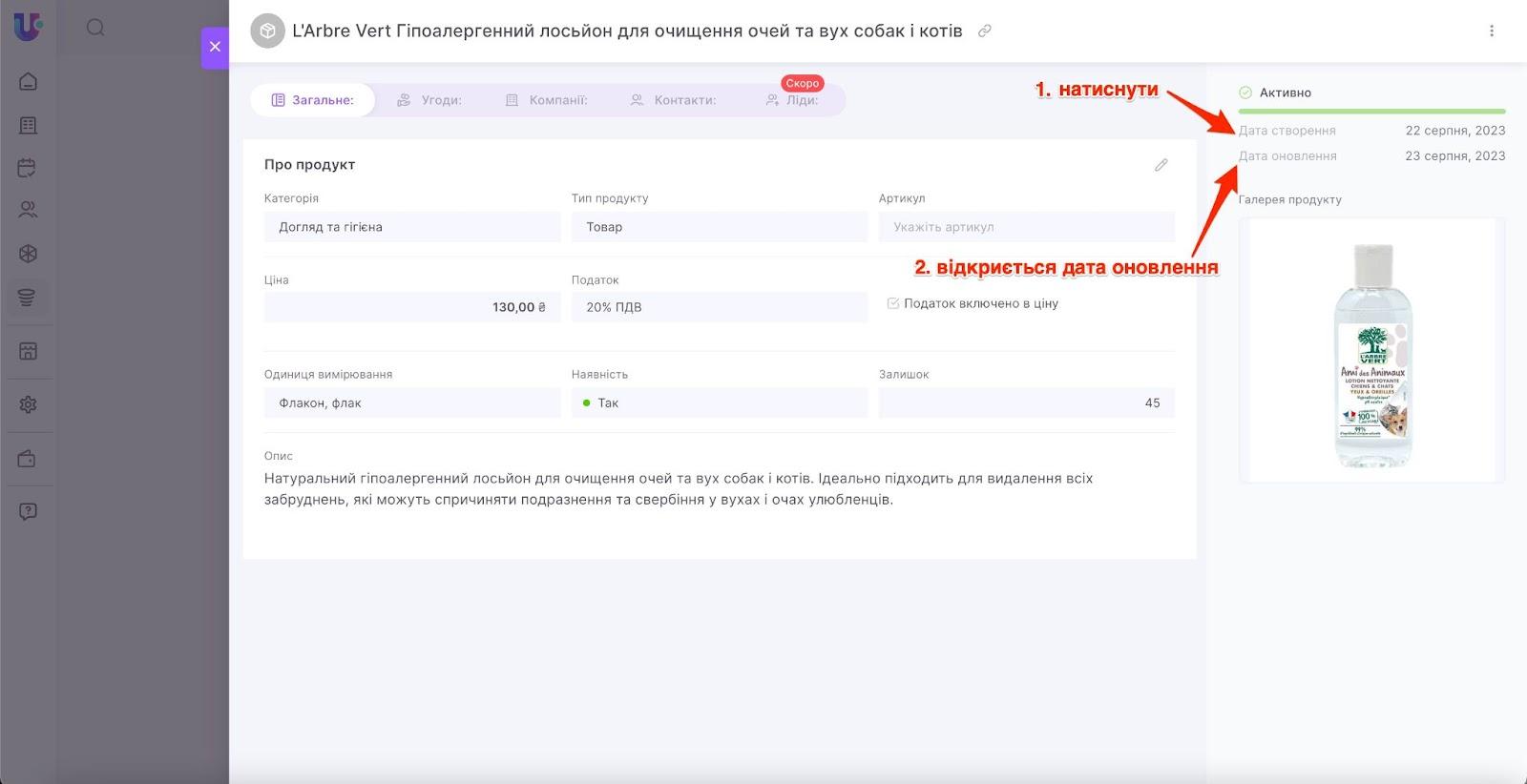Click the Артикул input field
Image resolution: width=1527 pixels, height=784 pixels.
pos(1027,227)
